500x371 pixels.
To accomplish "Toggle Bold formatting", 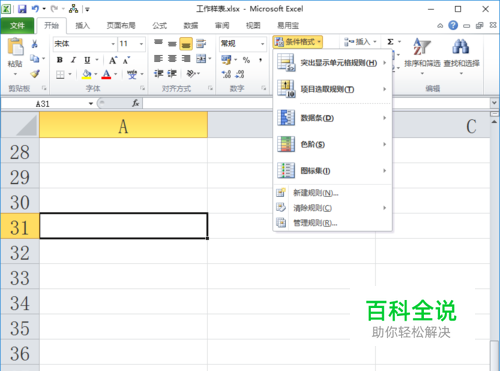I will tap(60, 60).
